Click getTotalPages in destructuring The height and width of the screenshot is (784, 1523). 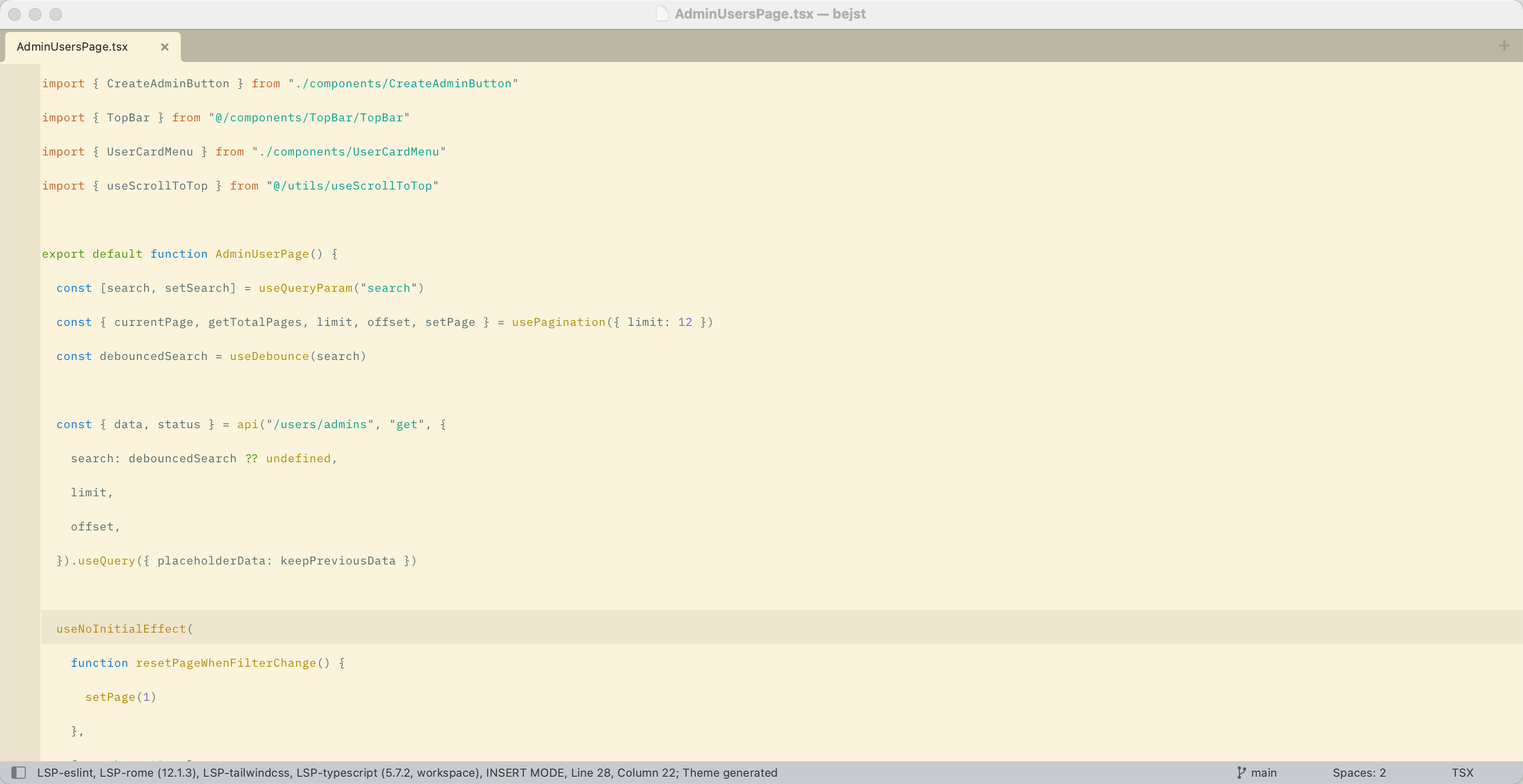tap(255, 322)
